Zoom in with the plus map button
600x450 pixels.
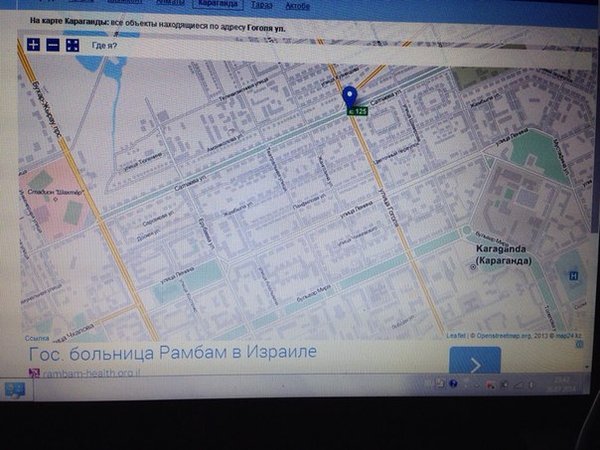click(34, 44)
